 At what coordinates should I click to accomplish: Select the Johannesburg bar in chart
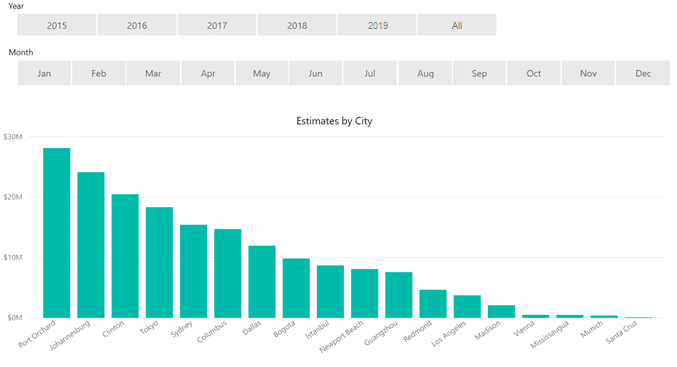(91, 245)
